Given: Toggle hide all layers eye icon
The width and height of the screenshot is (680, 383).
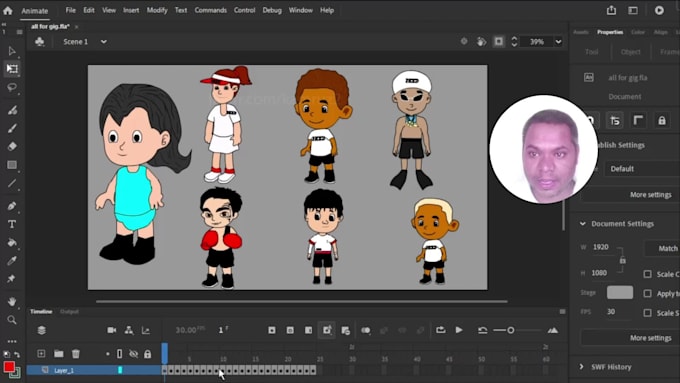Looking at the screenshot, I should [x=134, y=354].
